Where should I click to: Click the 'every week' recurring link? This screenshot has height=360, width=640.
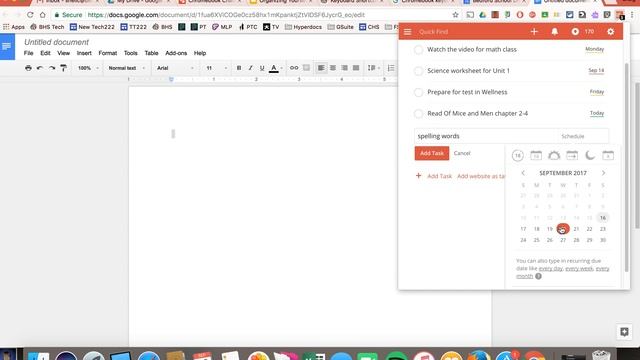coord(579,269)
